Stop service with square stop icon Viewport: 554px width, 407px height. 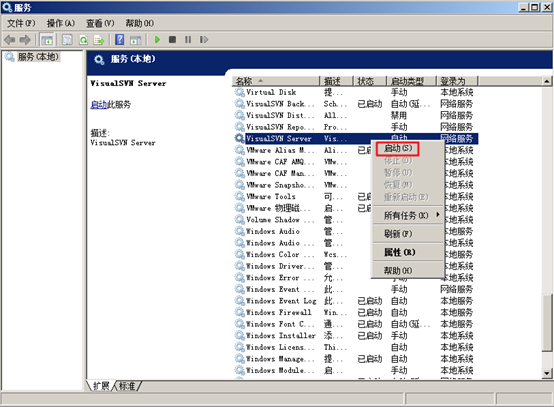172,40
